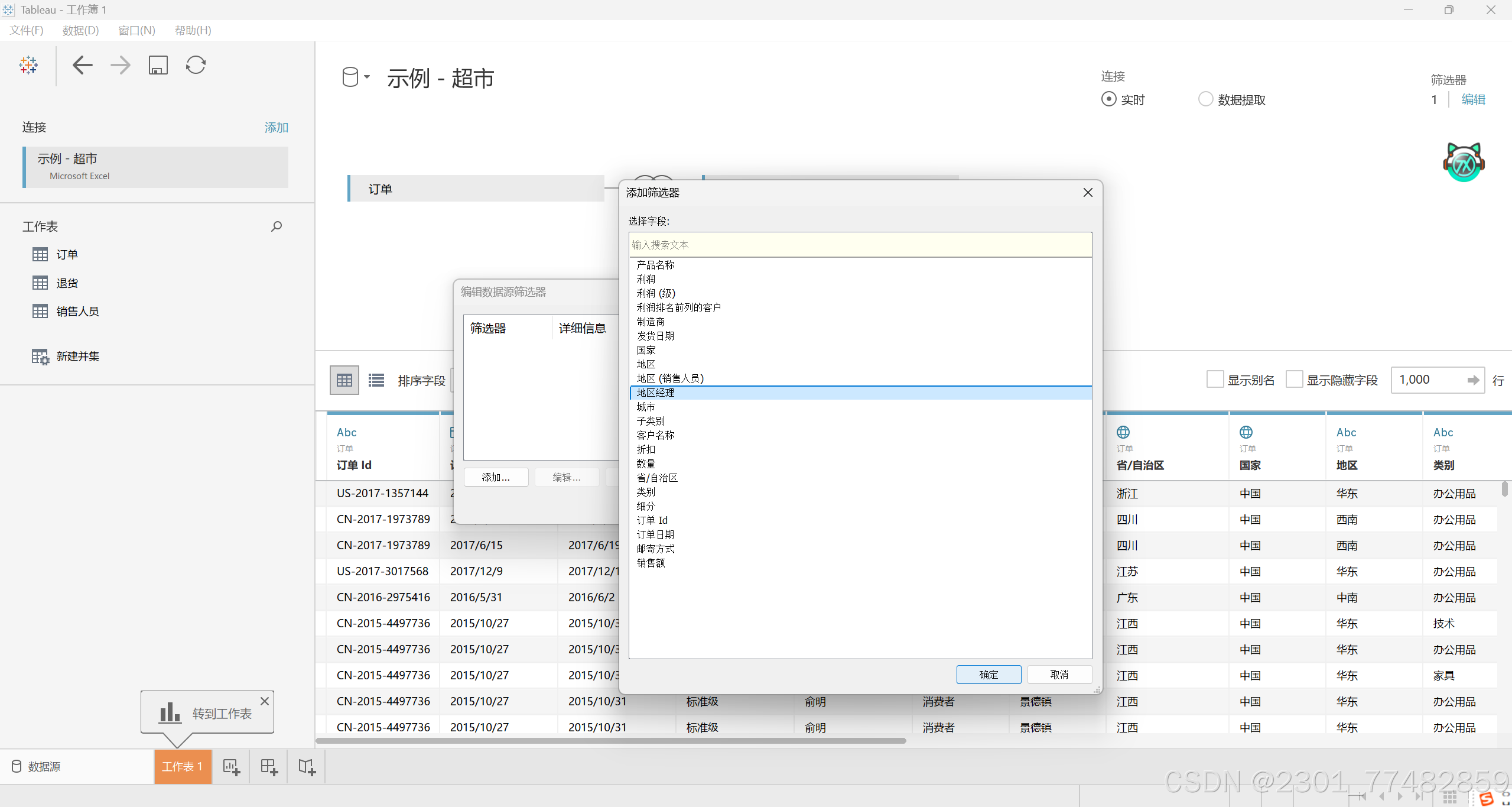Click the refresh data source icon
1512x807 pixels.
pos(196,65)
